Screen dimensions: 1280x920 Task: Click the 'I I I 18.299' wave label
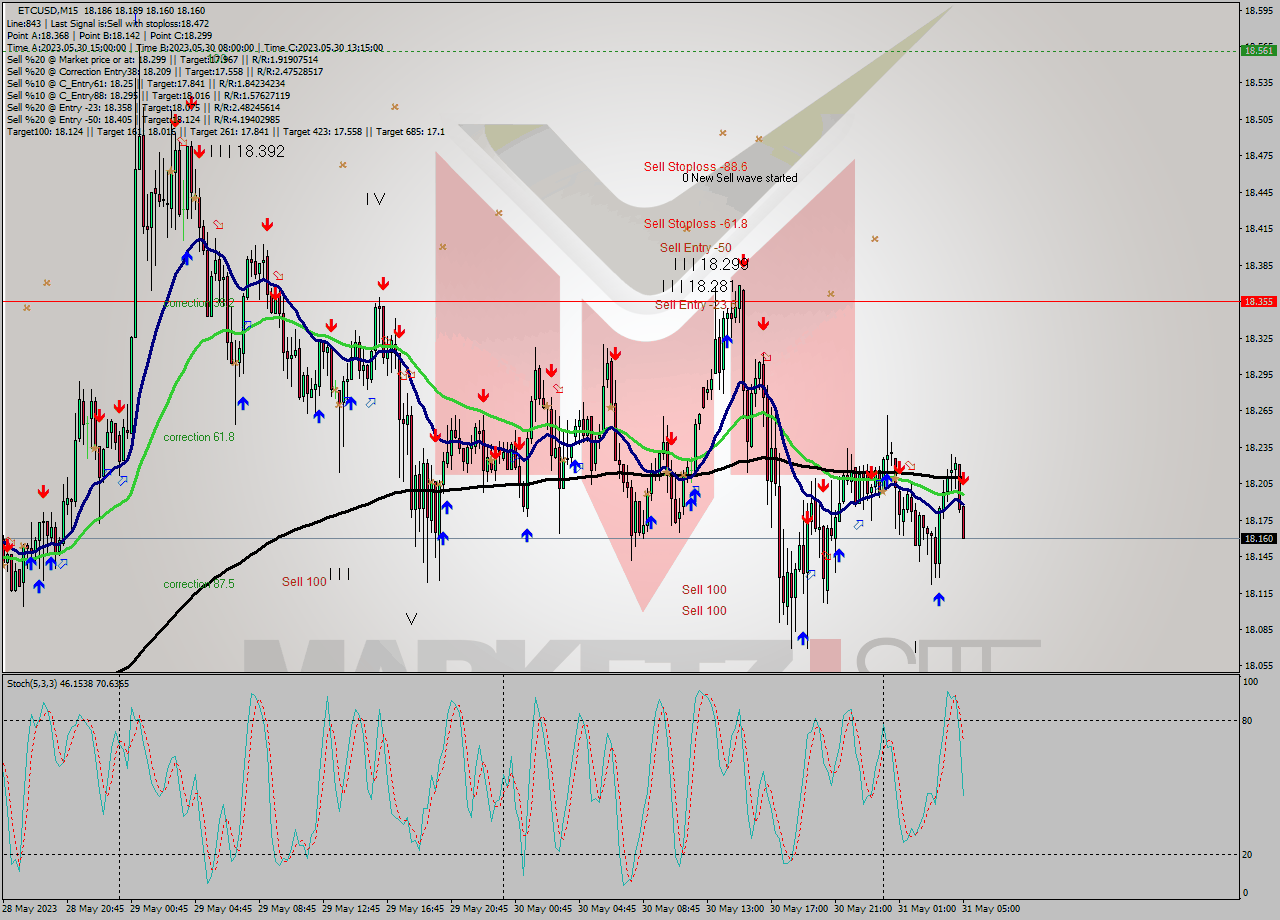[711, 265]
